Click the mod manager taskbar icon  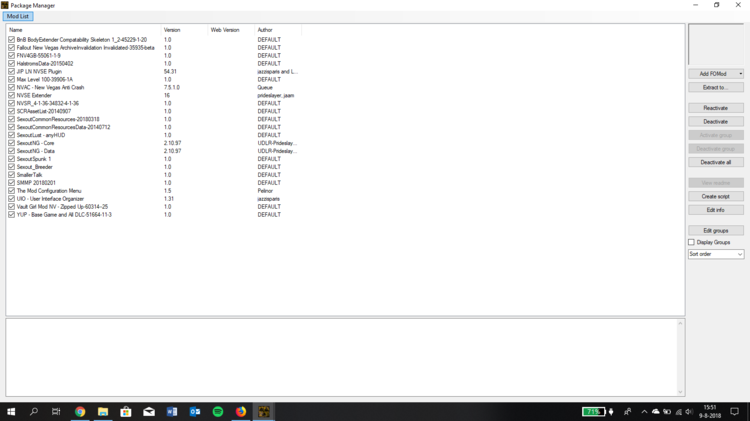(264, 411)
